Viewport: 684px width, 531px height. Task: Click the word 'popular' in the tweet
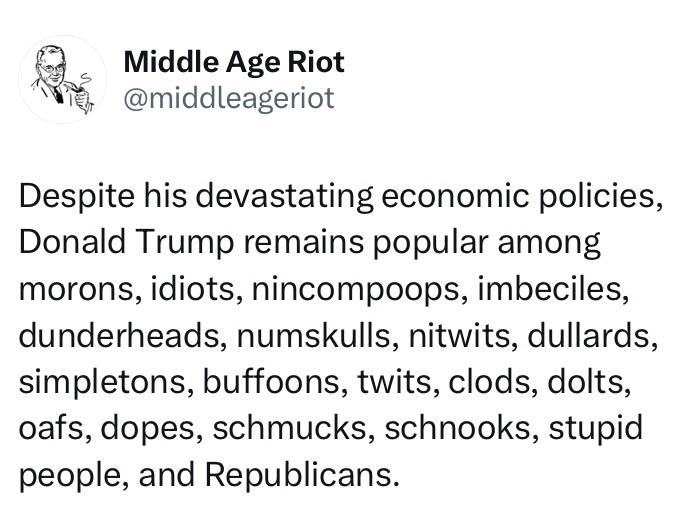(430, 244)
